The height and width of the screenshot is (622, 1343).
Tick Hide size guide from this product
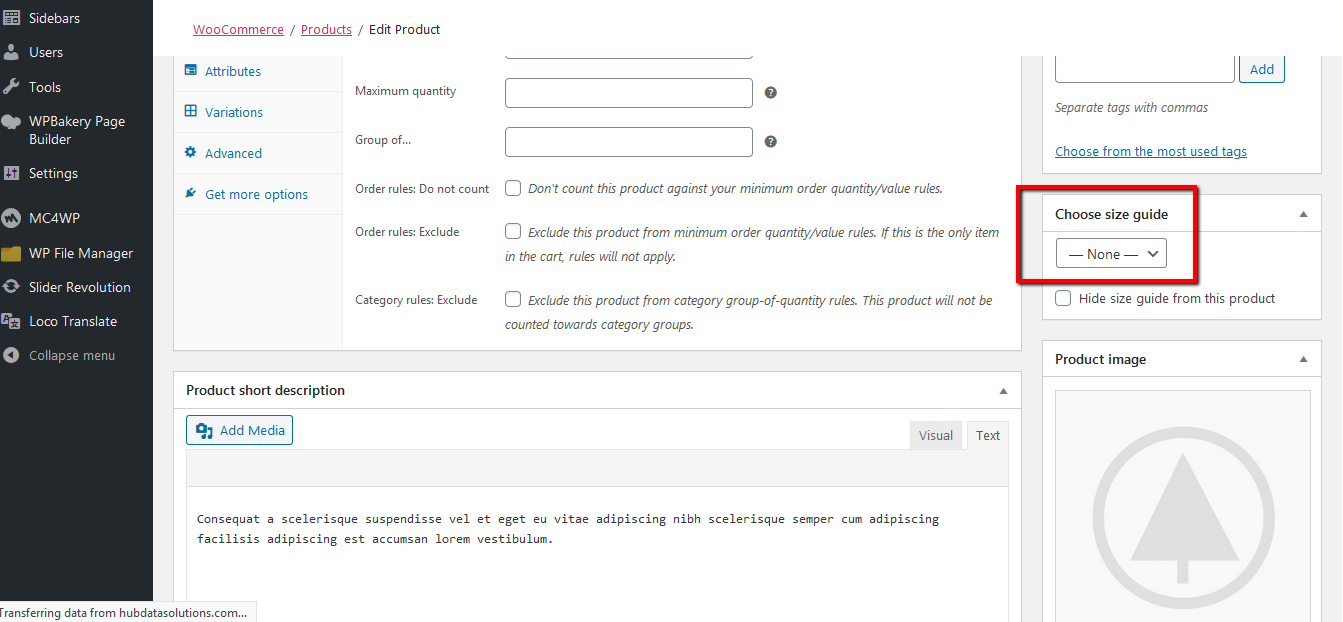tap(1063, 298)
